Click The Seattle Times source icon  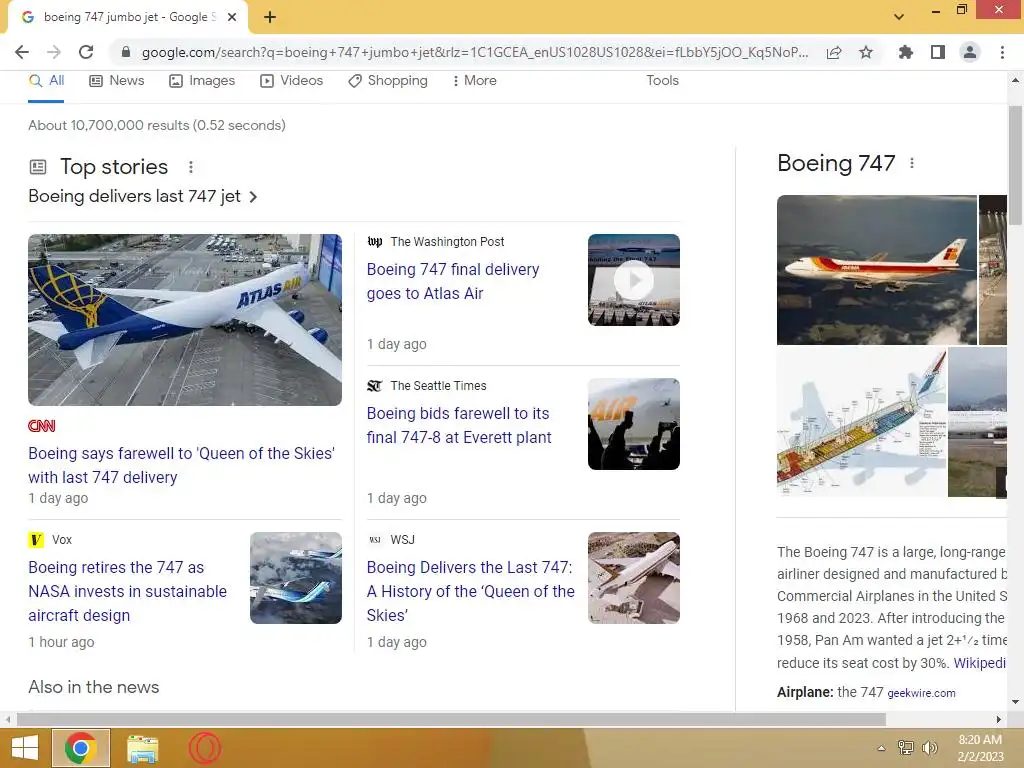374,386
